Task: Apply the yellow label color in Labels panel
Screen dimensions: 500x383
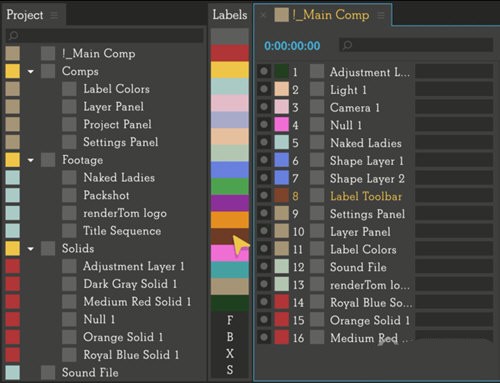Action: pos(230,70)
